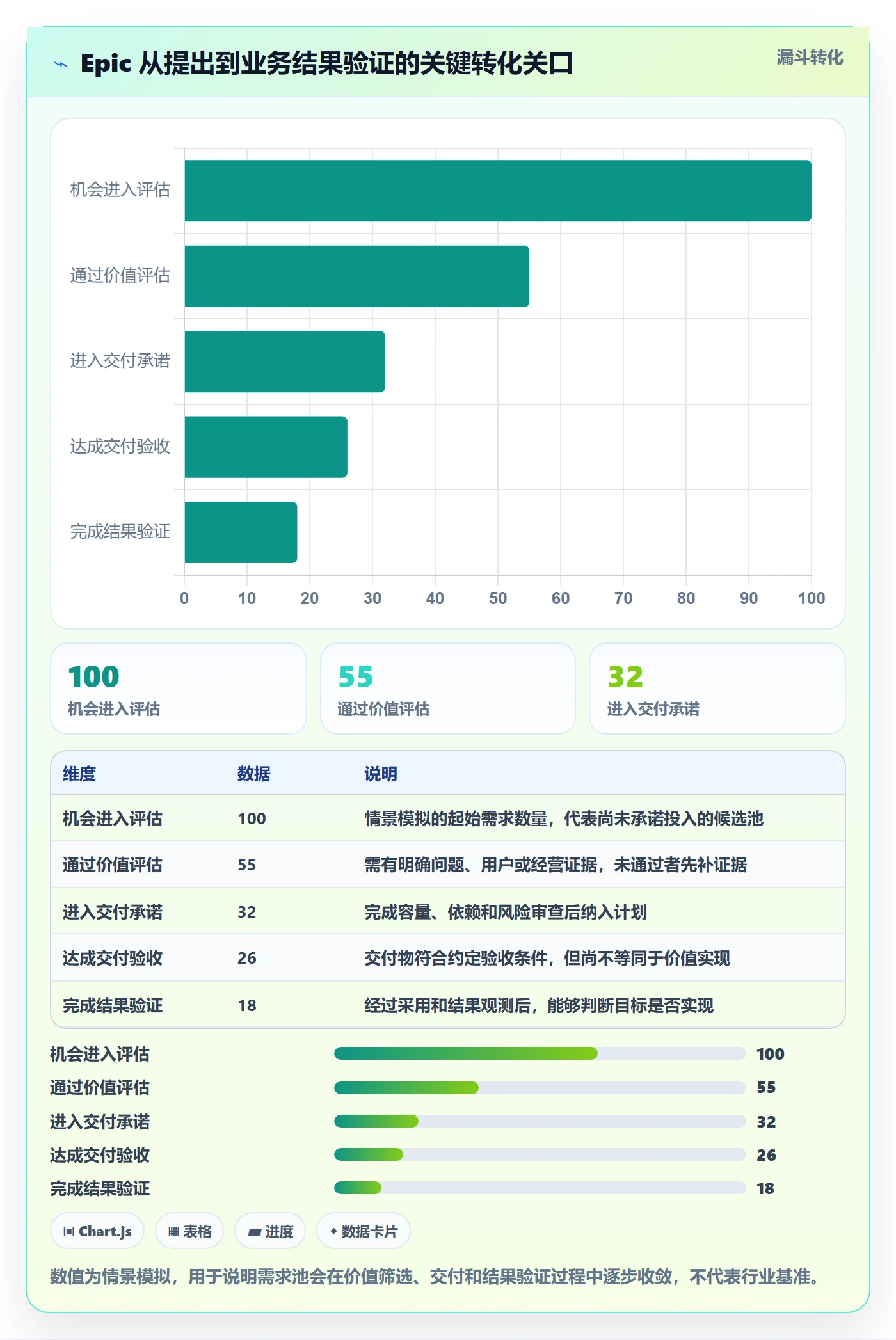Click the bar icon in the 进度 chip
Screen dimensions: 896x1340
(255, 1232)
